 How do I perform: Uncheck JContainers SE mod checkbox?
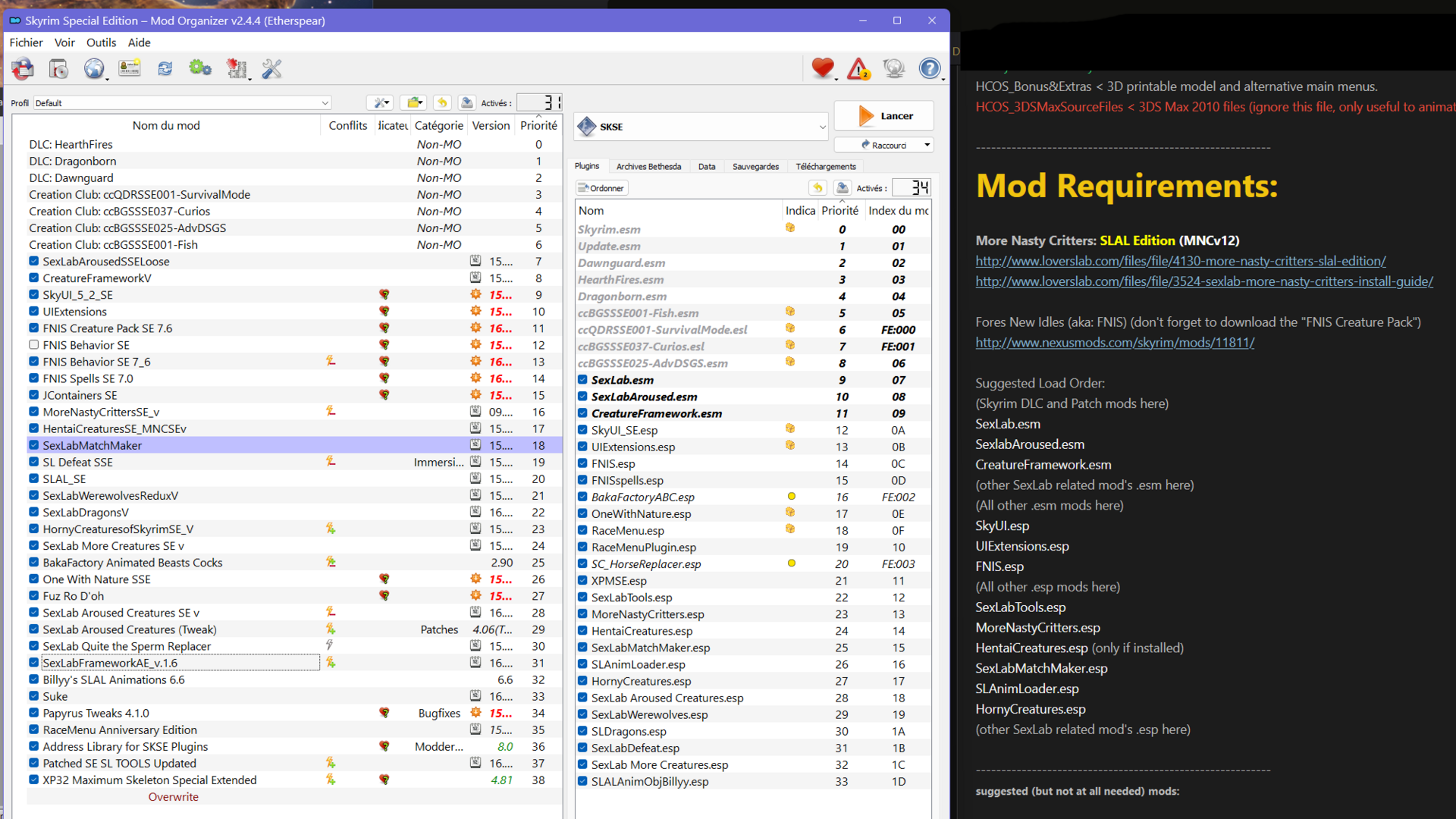[x=33, y=395]
